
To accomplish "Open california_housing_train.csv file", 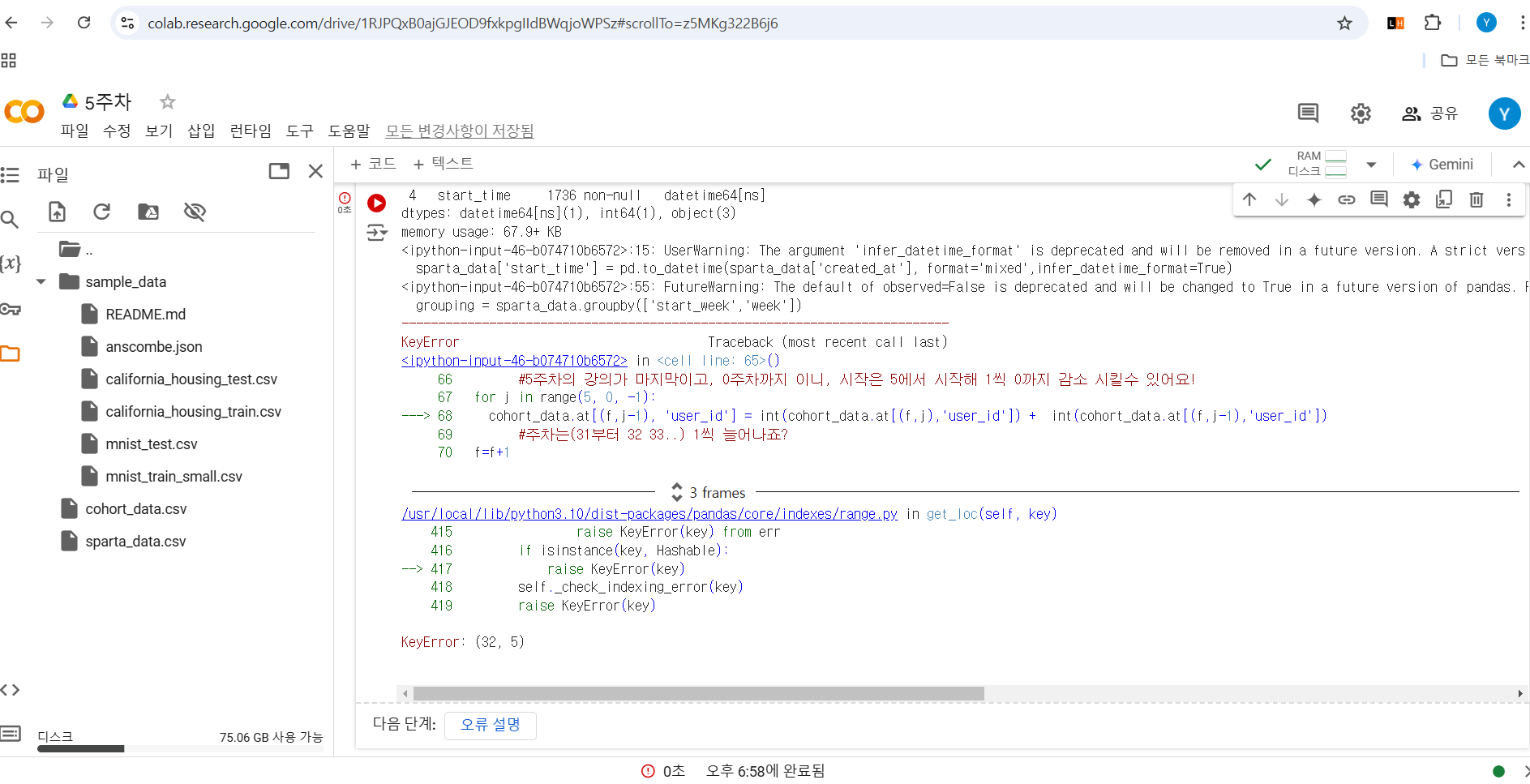I will (193, 412).
